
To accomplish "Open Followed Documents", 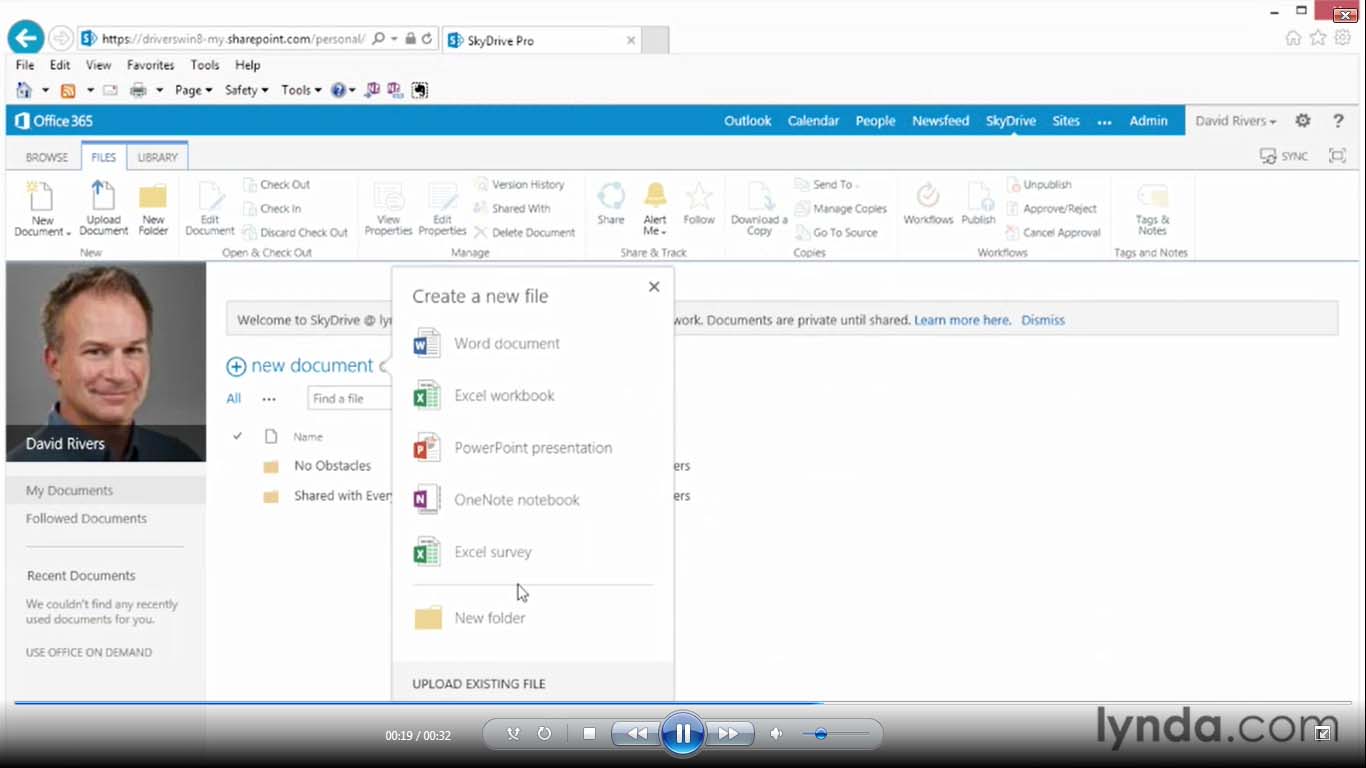I will pyautogui.click(x=86, y=518).
